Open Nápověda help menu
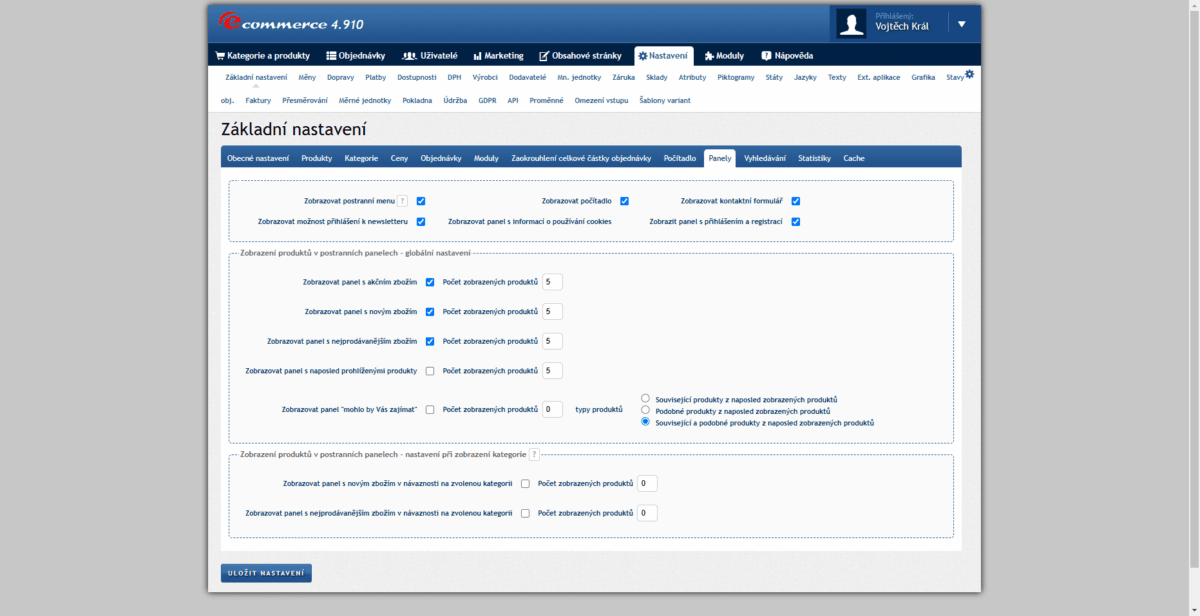 coord(787,56)
